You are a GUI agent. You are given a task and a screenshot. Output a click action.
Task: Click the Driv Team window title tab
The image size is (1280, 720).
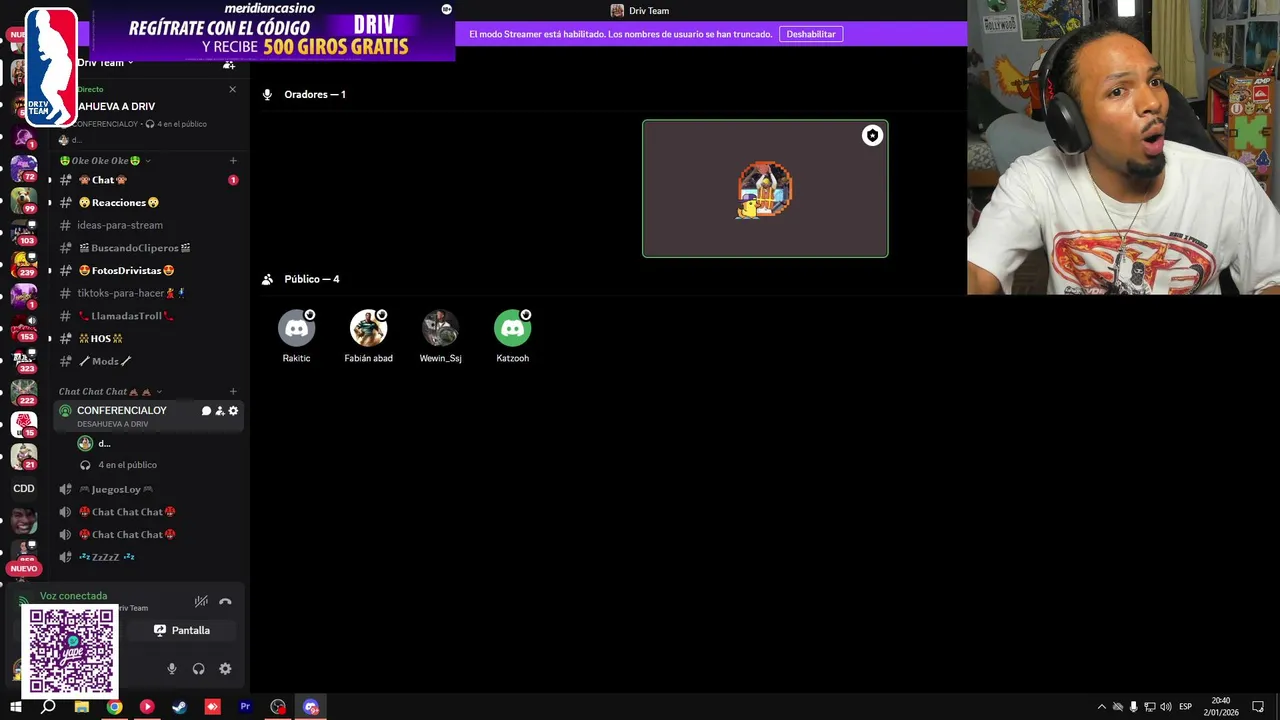coord(640,11)
